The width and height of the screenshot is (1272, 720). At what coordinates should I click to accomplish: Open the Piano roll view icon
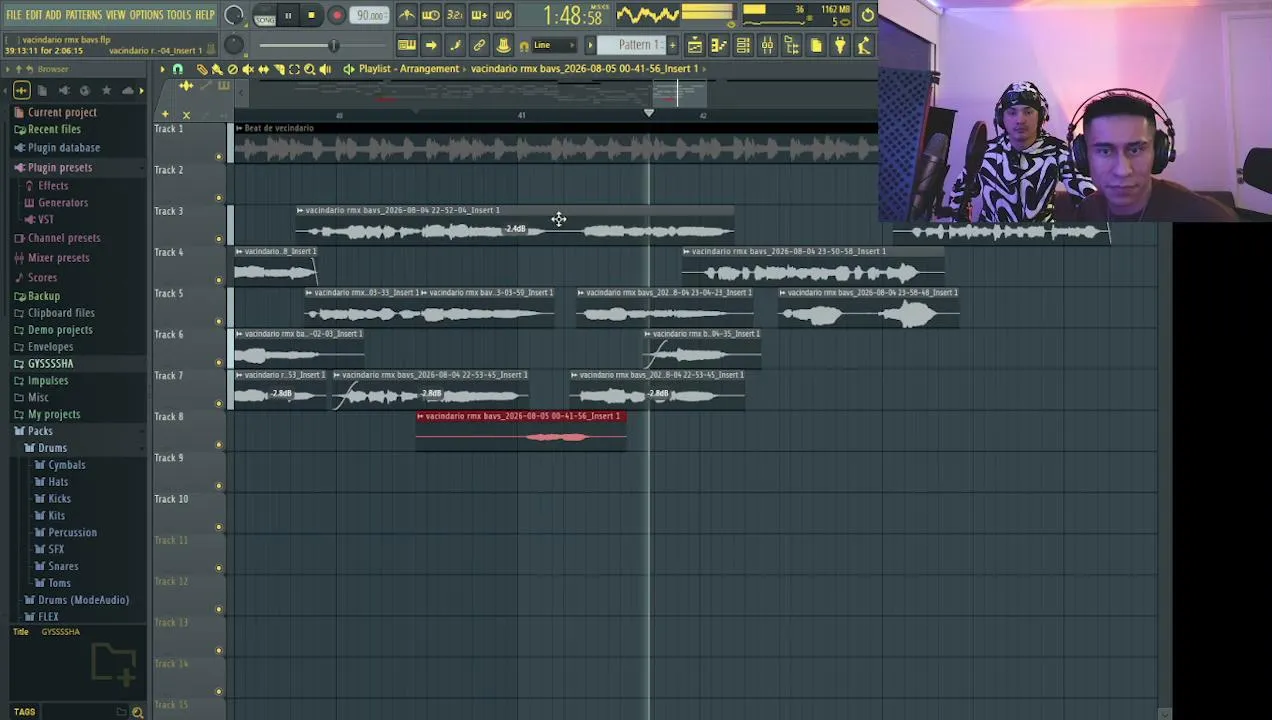tap(718, 45)
